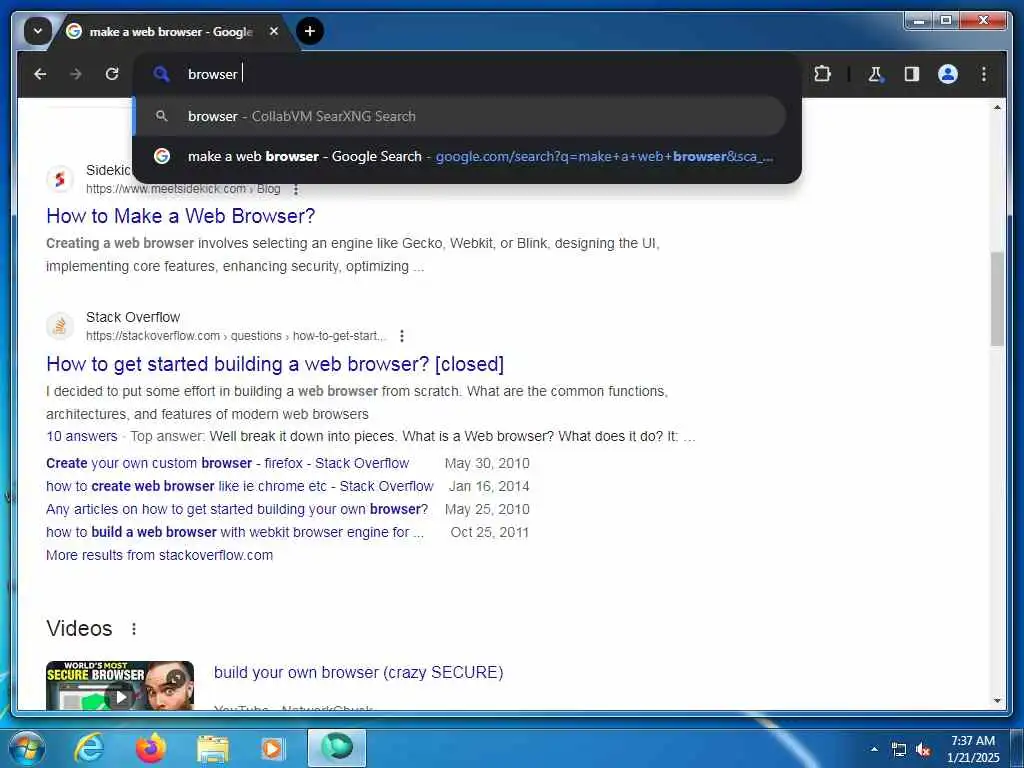
Task: Open more options for Sidekick result
Action: [x=296, y=189]
